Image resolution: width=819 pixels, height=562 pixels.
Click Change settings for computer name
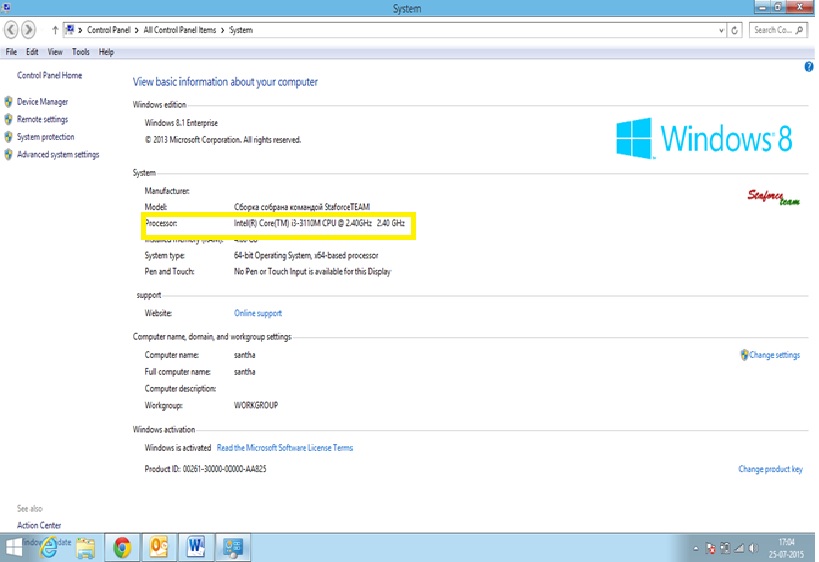point(775,355)
